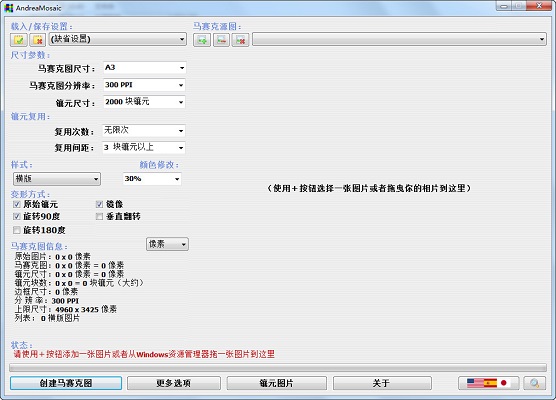Screen dimensions: 556x400
Task: Open the 复用次数 无限次 dropdown
Action: tap(144, 131)
